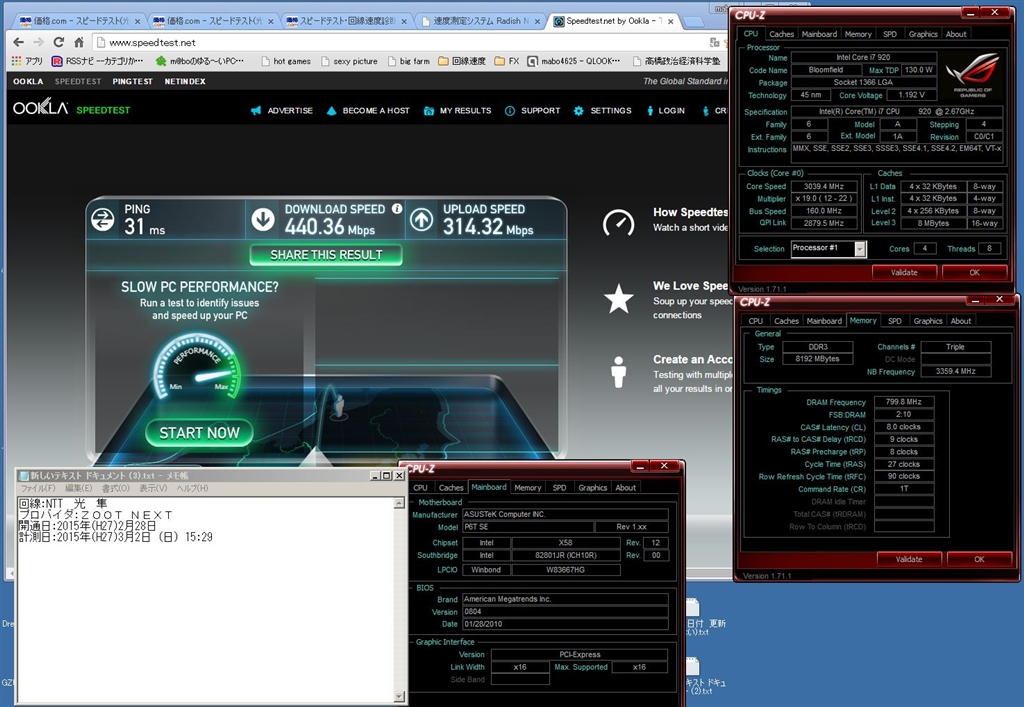Click the Notepad scrollbar down arrow

399,697
